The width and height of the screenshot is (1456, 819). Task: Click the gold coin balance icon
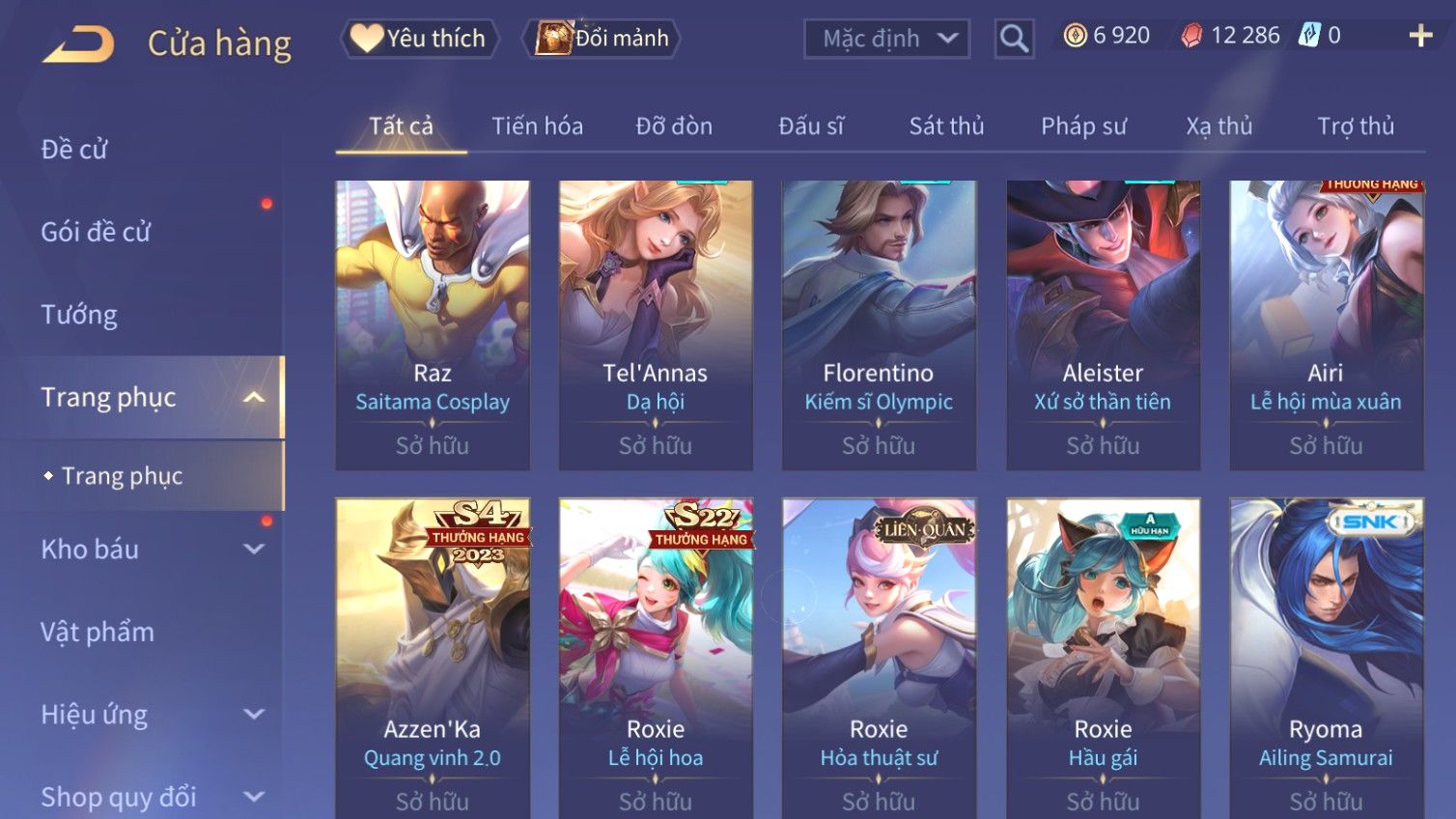[1075, 36]
